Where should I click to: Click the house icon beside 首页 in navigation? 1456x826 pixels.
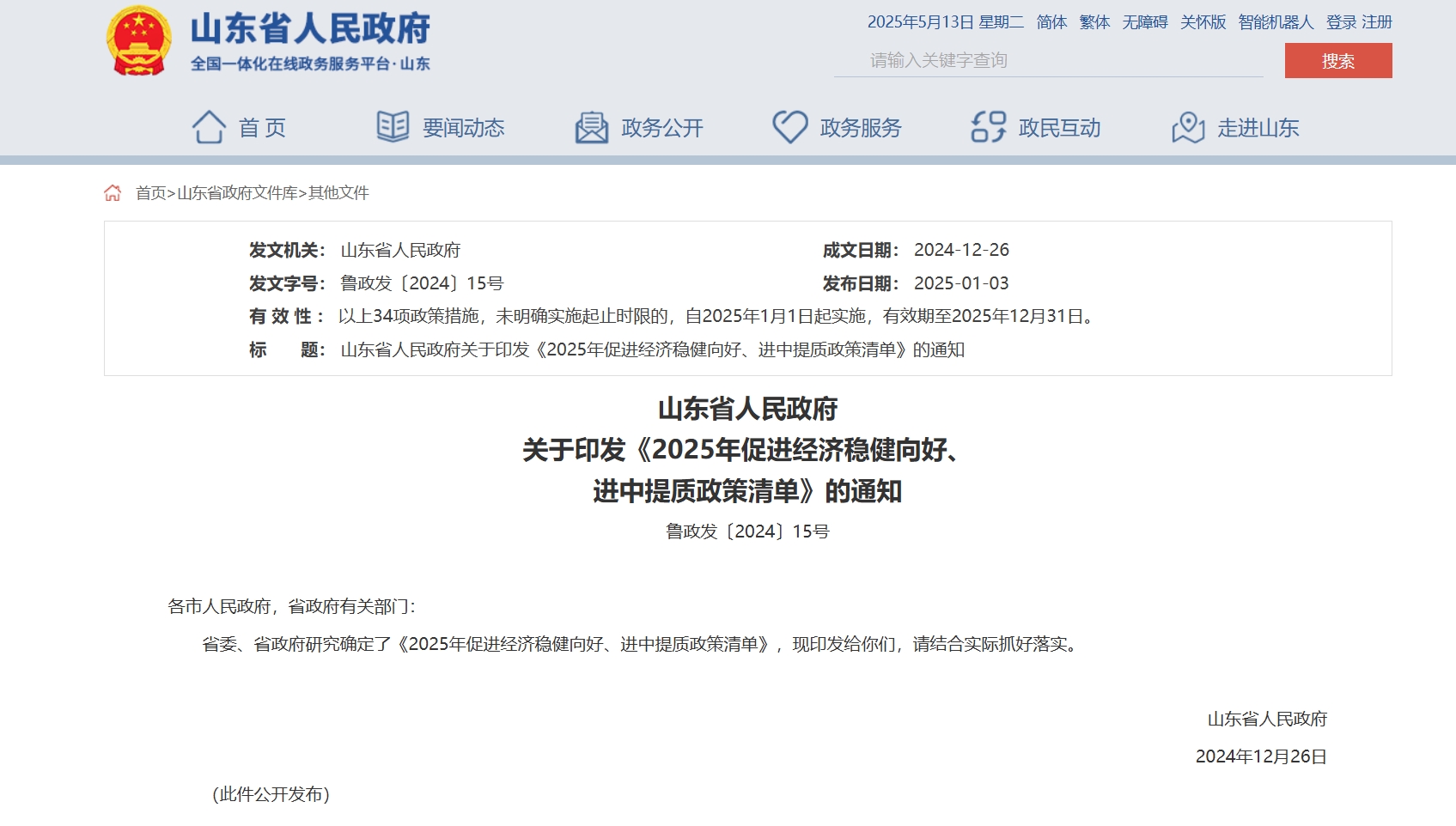coord(209,127)
